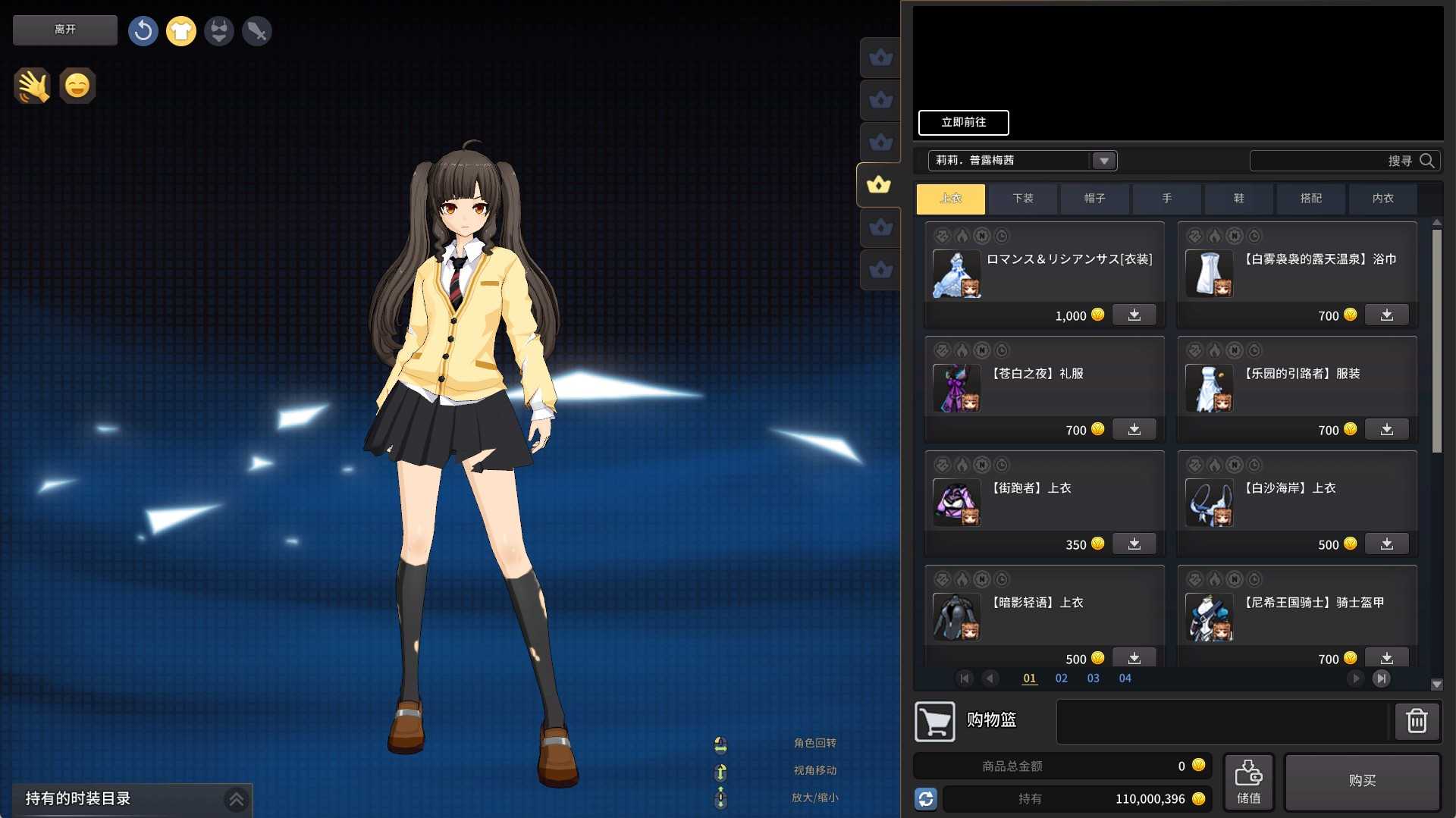Toggle the yellow shirt outfit icon
This screenshot has height=818, width=1456.
pos(180,31)
